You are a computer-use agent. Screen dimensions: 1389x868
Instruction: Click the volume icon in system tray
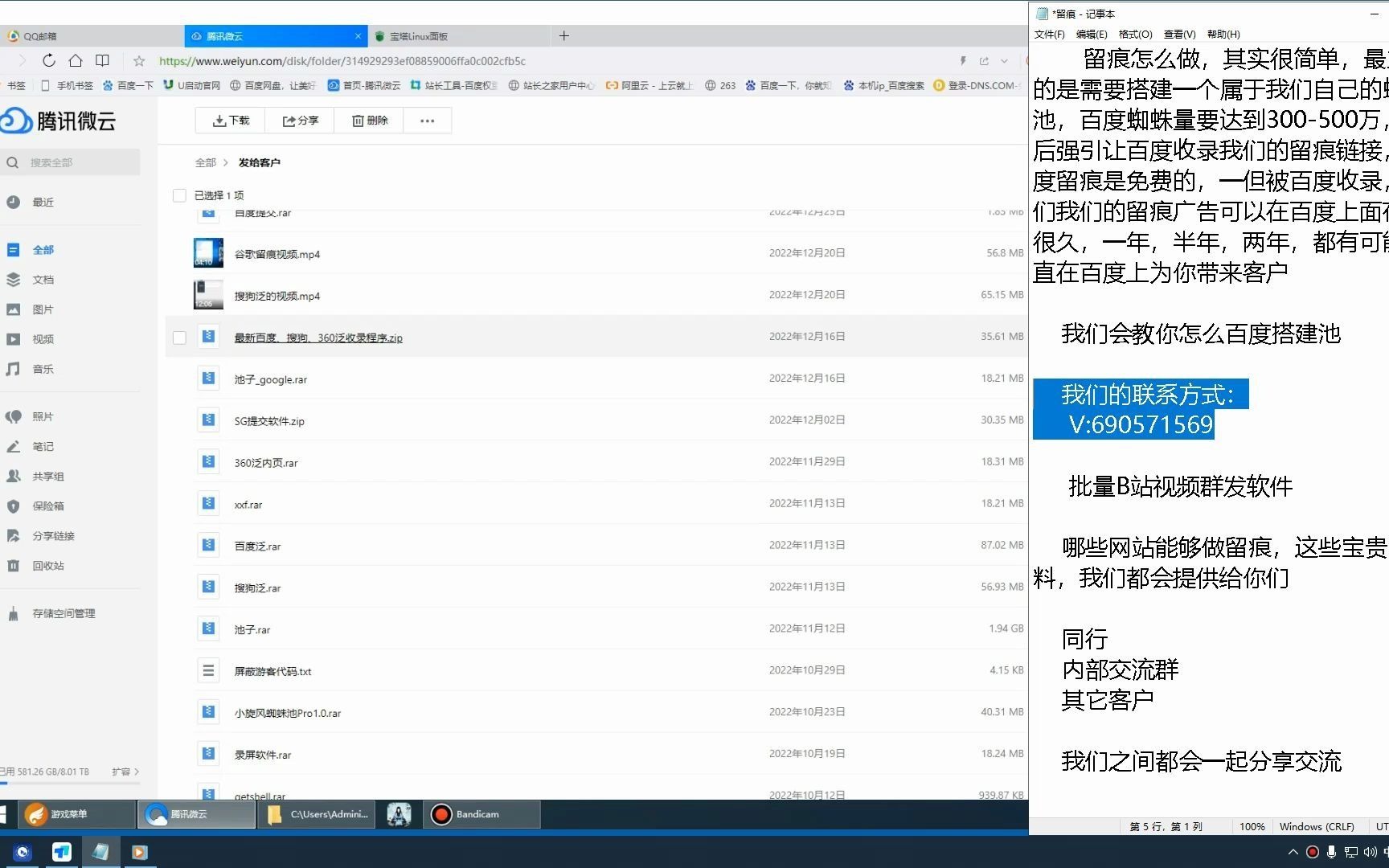pos(1370,852)
